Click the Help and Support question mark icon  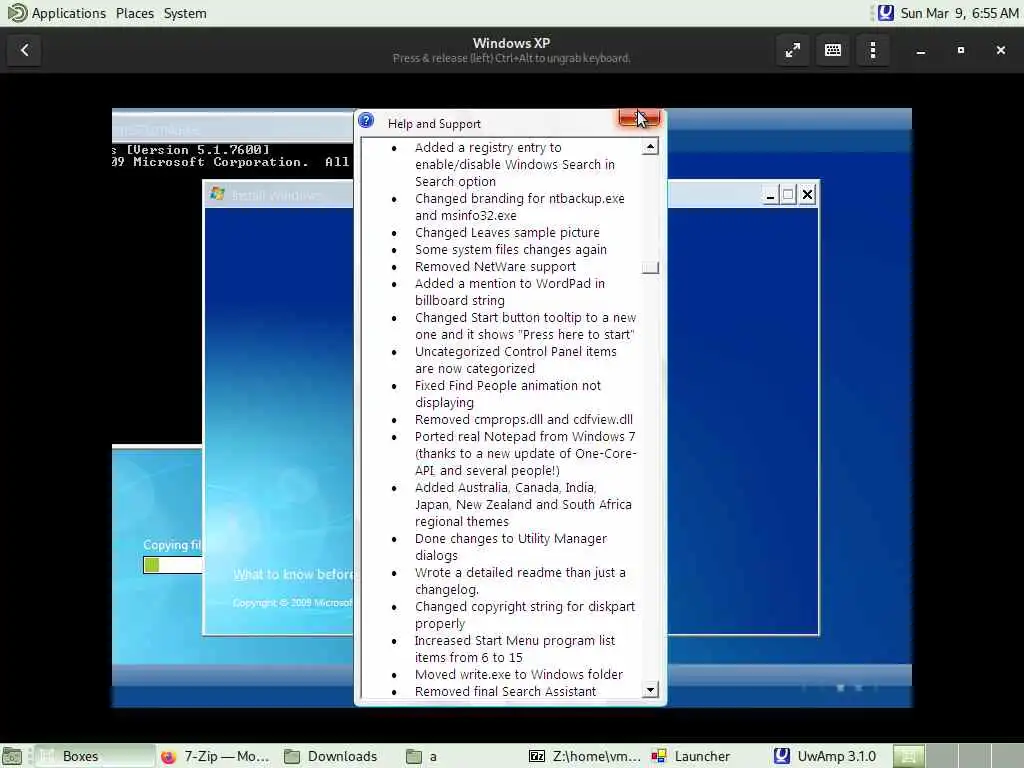click(366, 121)
